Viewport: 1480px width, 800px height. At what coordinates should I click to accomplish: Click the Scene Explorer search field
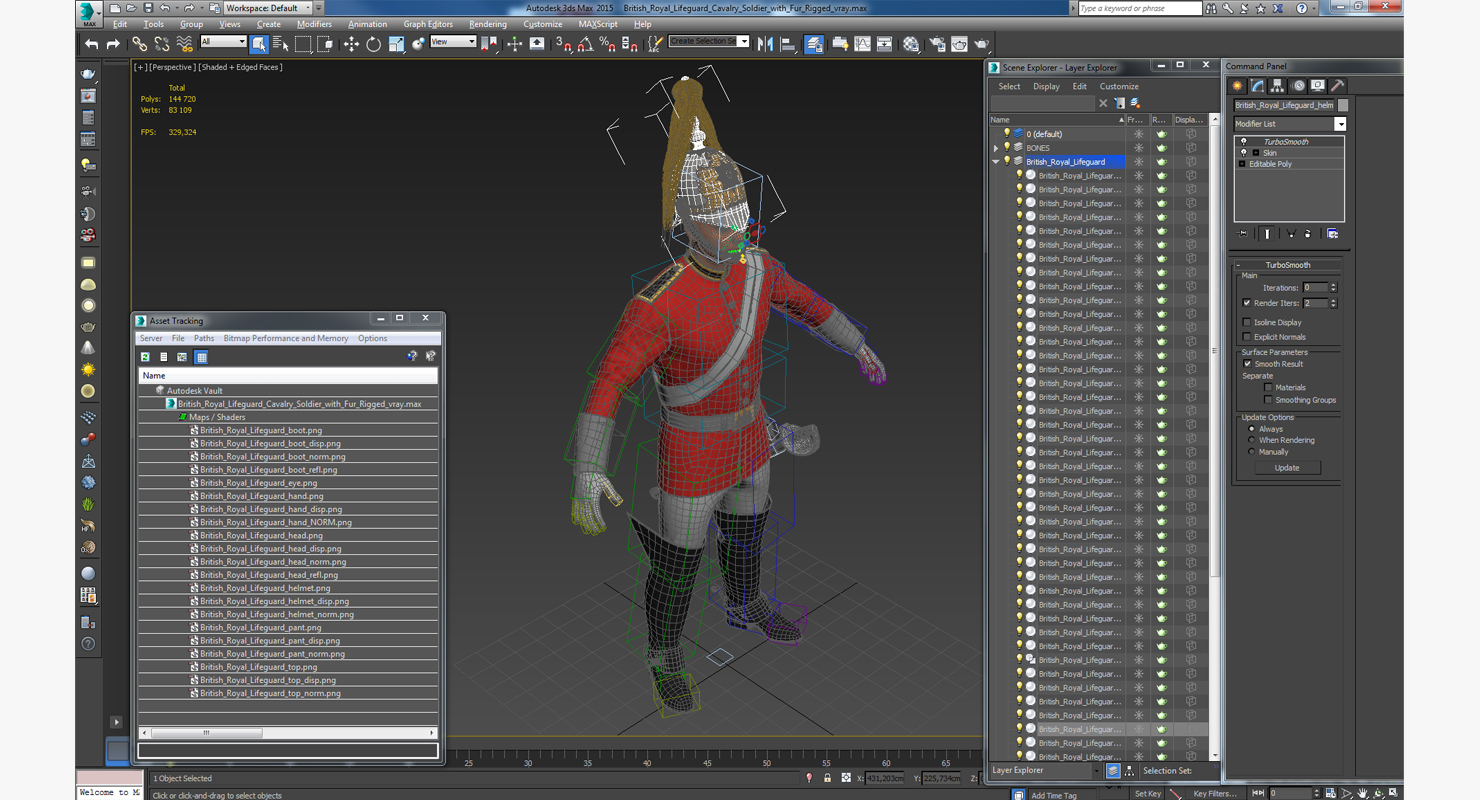(x=1043, y=103)
